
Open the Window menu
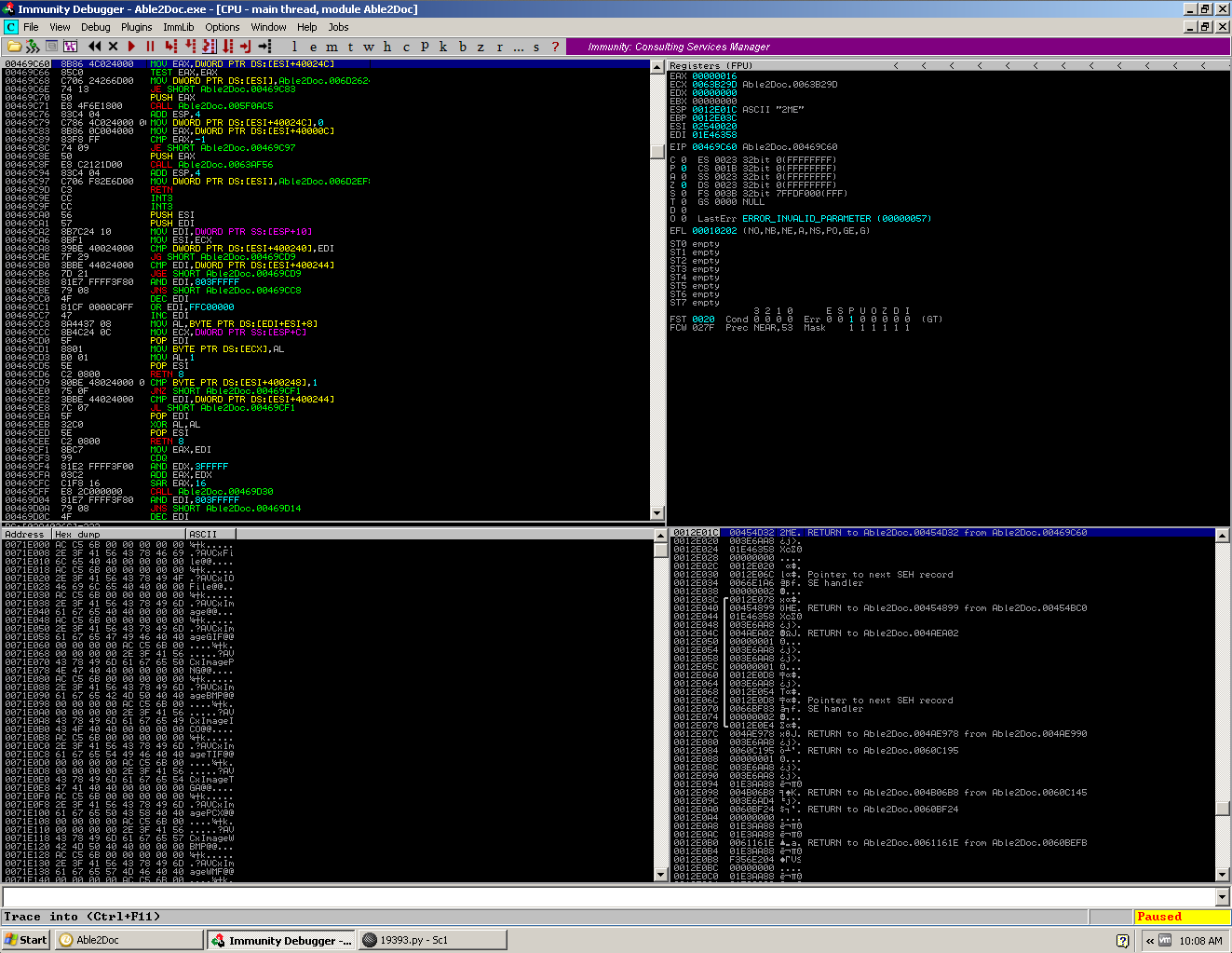click(268, 27)
